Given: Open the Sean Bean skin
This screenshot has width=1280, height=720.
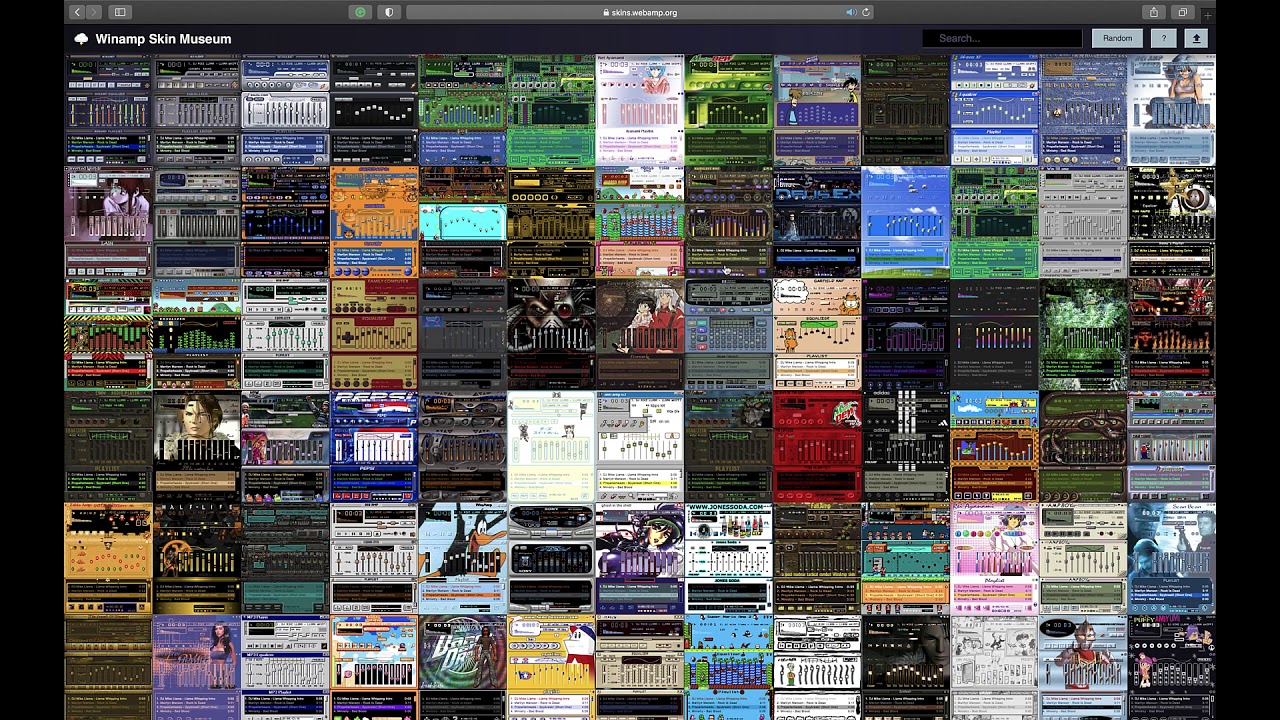Looking at the screenshot, I should 1172,558.
